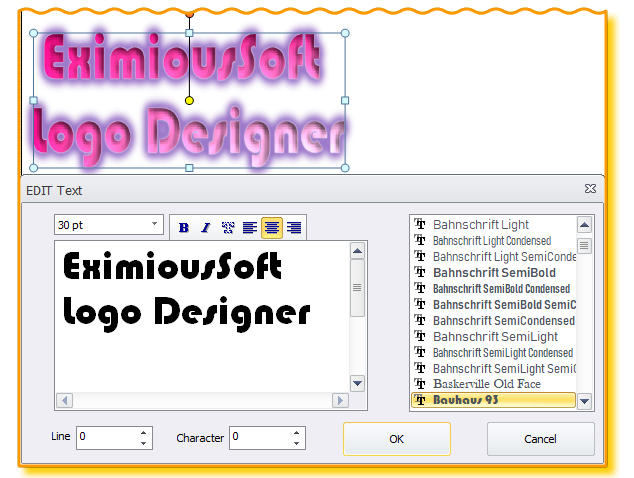Increase the Line spacing value
This screenshot has width=634, height=478.
(144, 433)
